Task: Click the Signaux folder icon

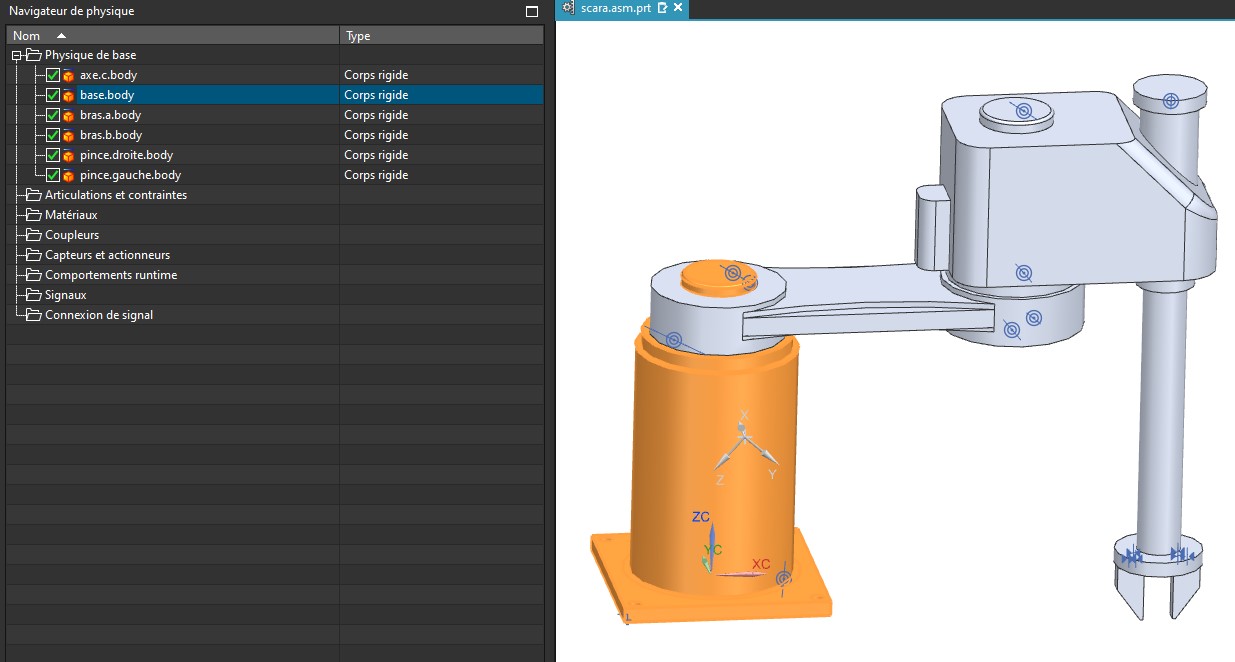Action: point(33,295)
